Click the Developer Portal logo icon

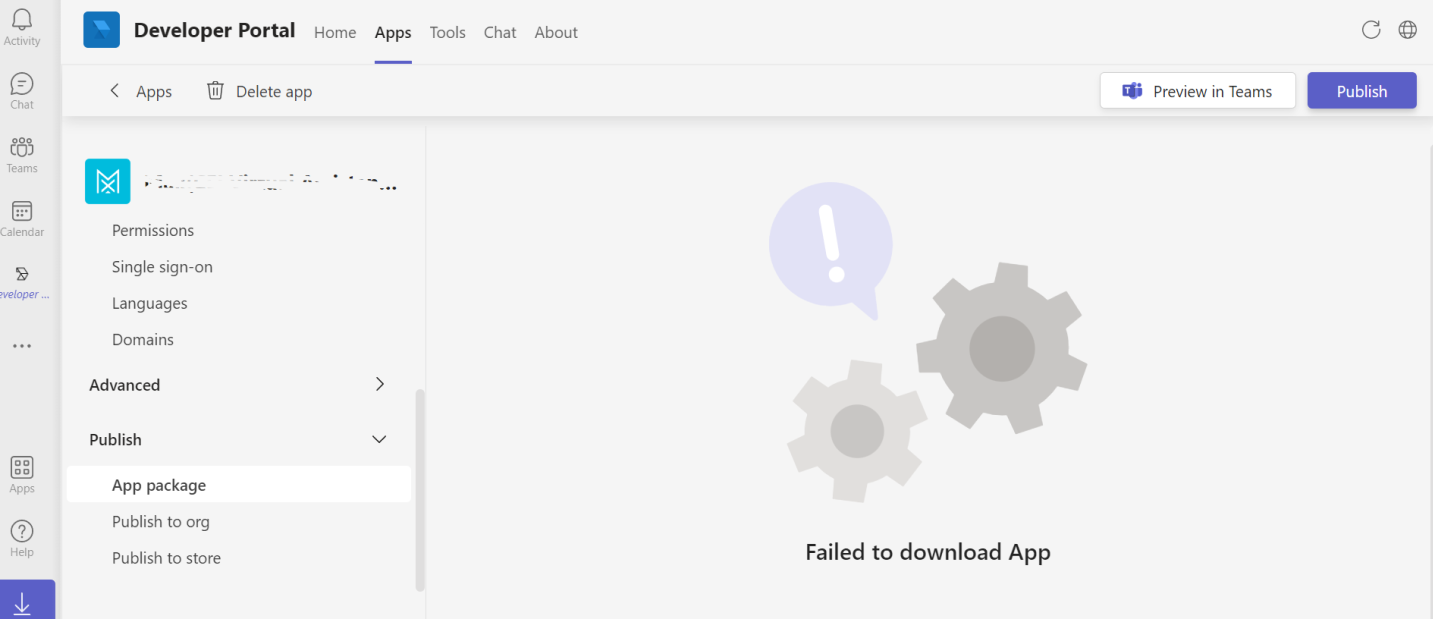pos(100,30)
